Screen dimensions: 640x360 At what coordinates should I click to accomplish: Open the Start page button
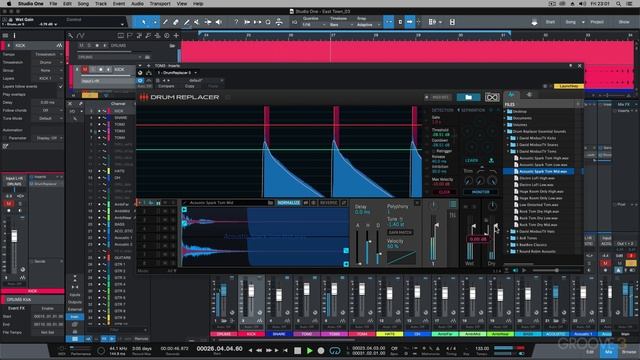[x=550, y=22]
